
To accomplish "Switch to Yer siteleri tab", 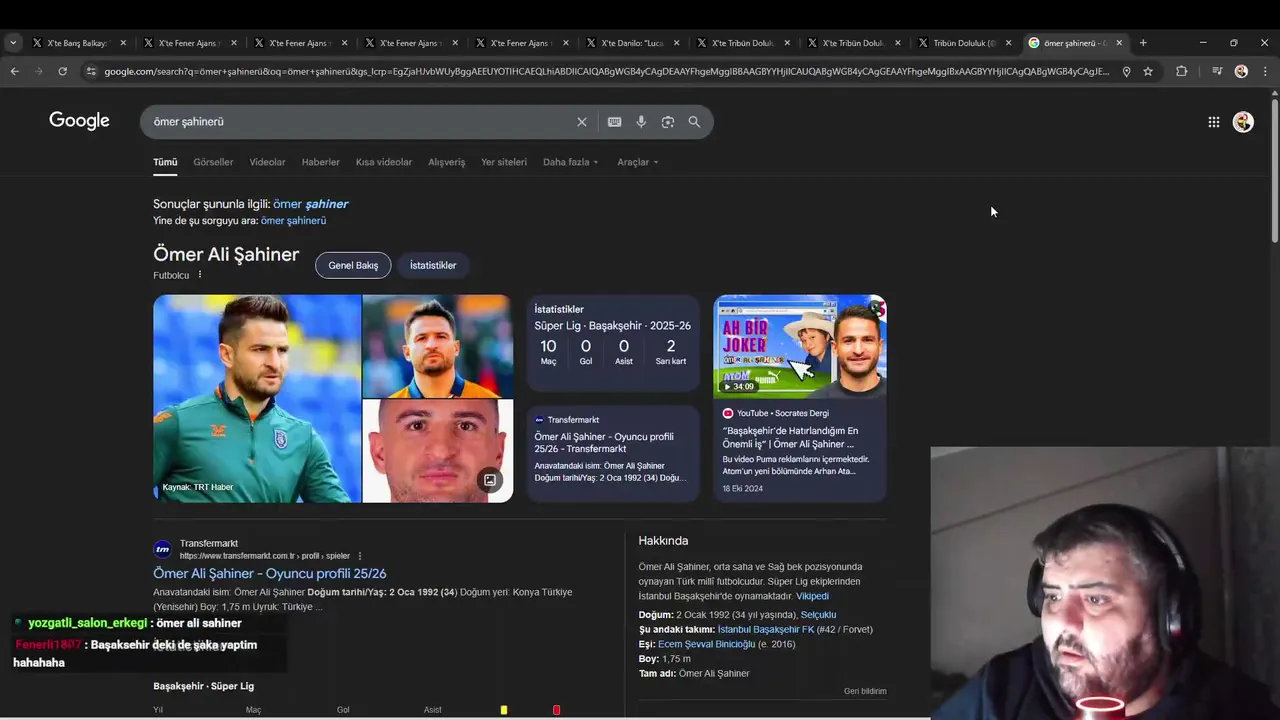I will (x=504, y=162).
